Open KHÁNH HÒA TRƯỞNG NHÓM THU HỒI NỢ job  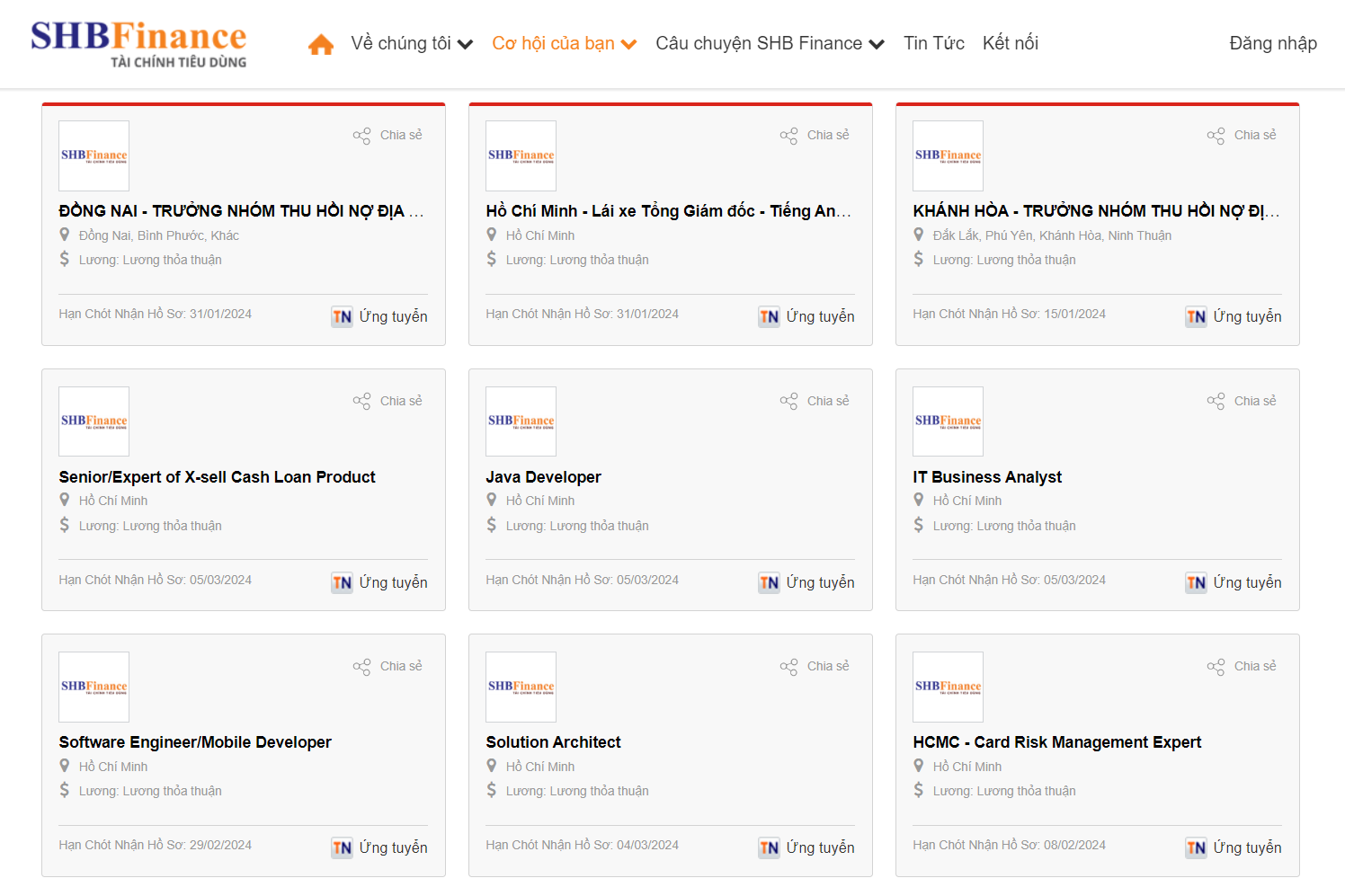(x=1096, y=211)
